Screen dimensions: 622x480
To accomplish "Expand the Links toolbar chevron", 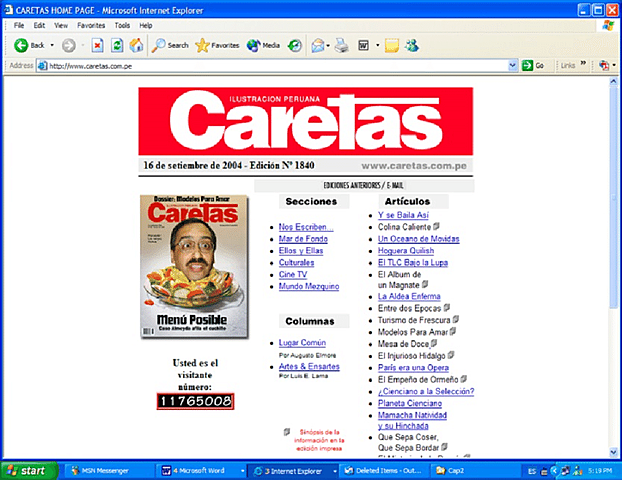I will 583,63.
